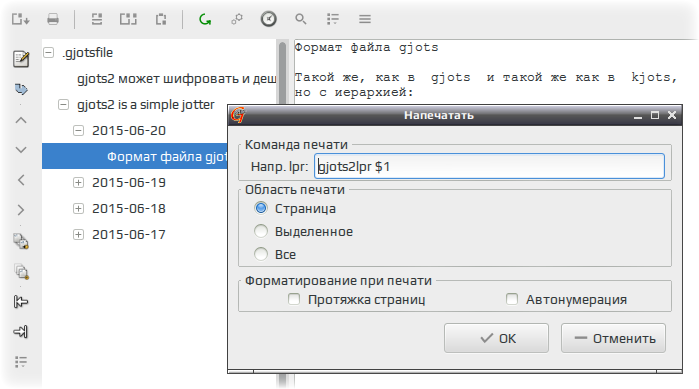Image resolution: width=699 pixels, height=389 pixels.
Task: Collapse the .gjotsfile root node
Action: click(x=49, y=53)
